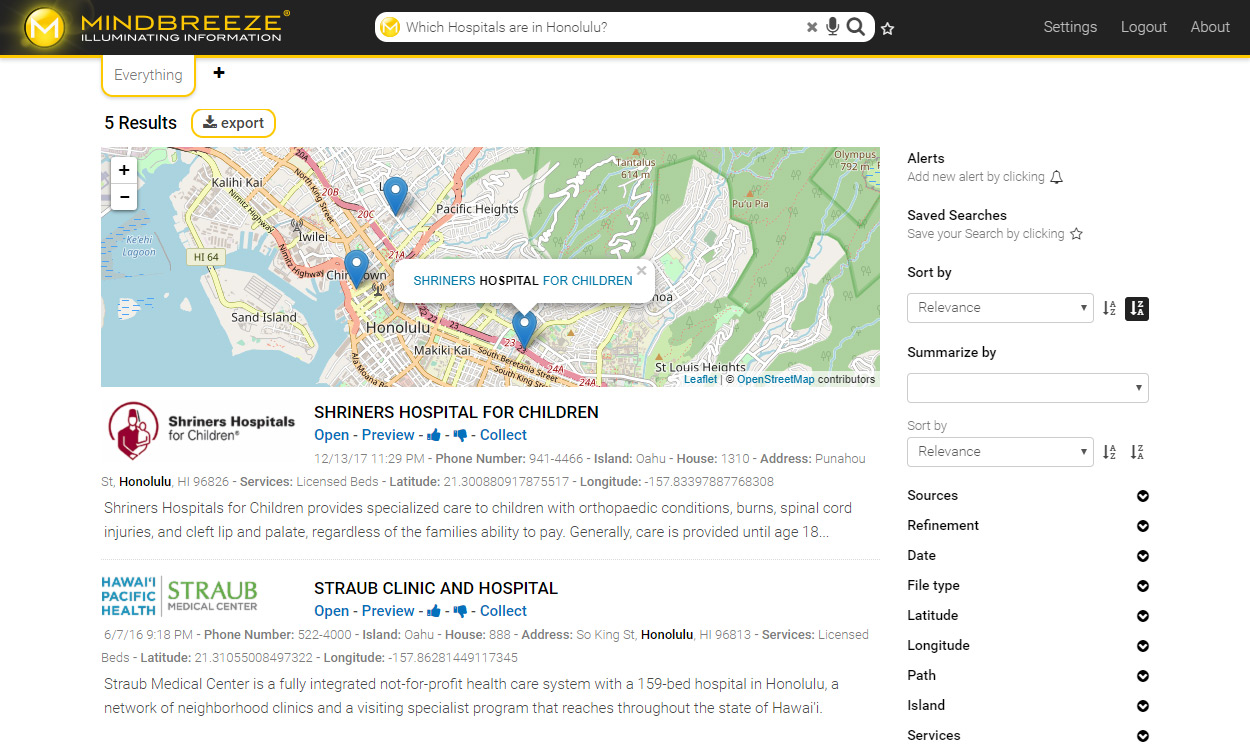Close the Shriners Hospital map popup
1250x753 pixels.
(x=642, y=270)
